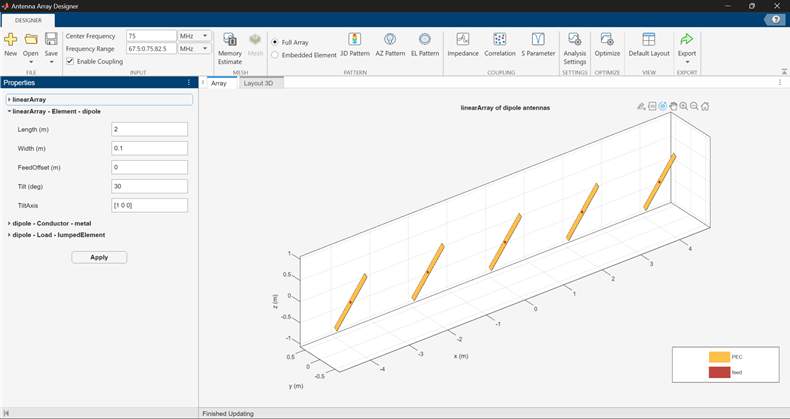Toggle the Enable Coupling checkbox
This screenshot has width=790, height=419.
[x=70, y=61]
